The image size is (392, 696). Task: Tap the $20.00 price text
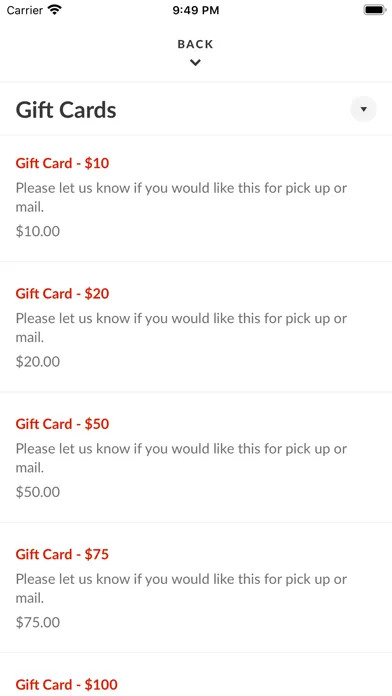(x=38, y=362)
